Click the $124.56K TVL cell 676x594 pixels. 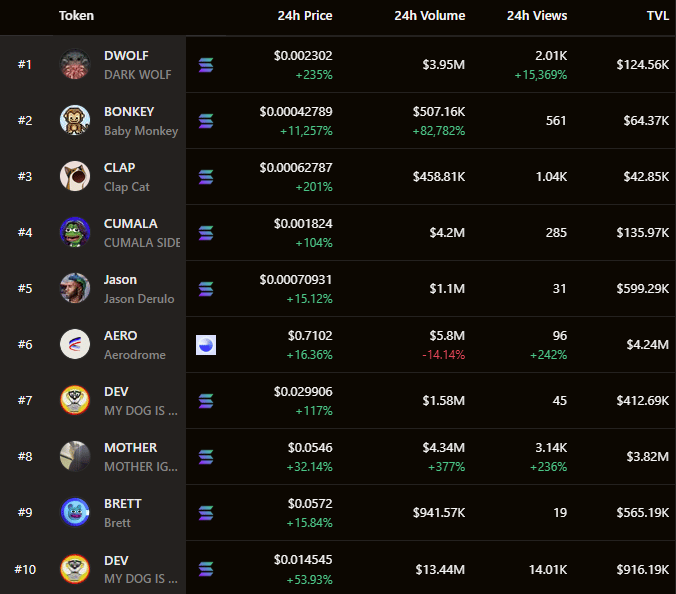point(642,65)
